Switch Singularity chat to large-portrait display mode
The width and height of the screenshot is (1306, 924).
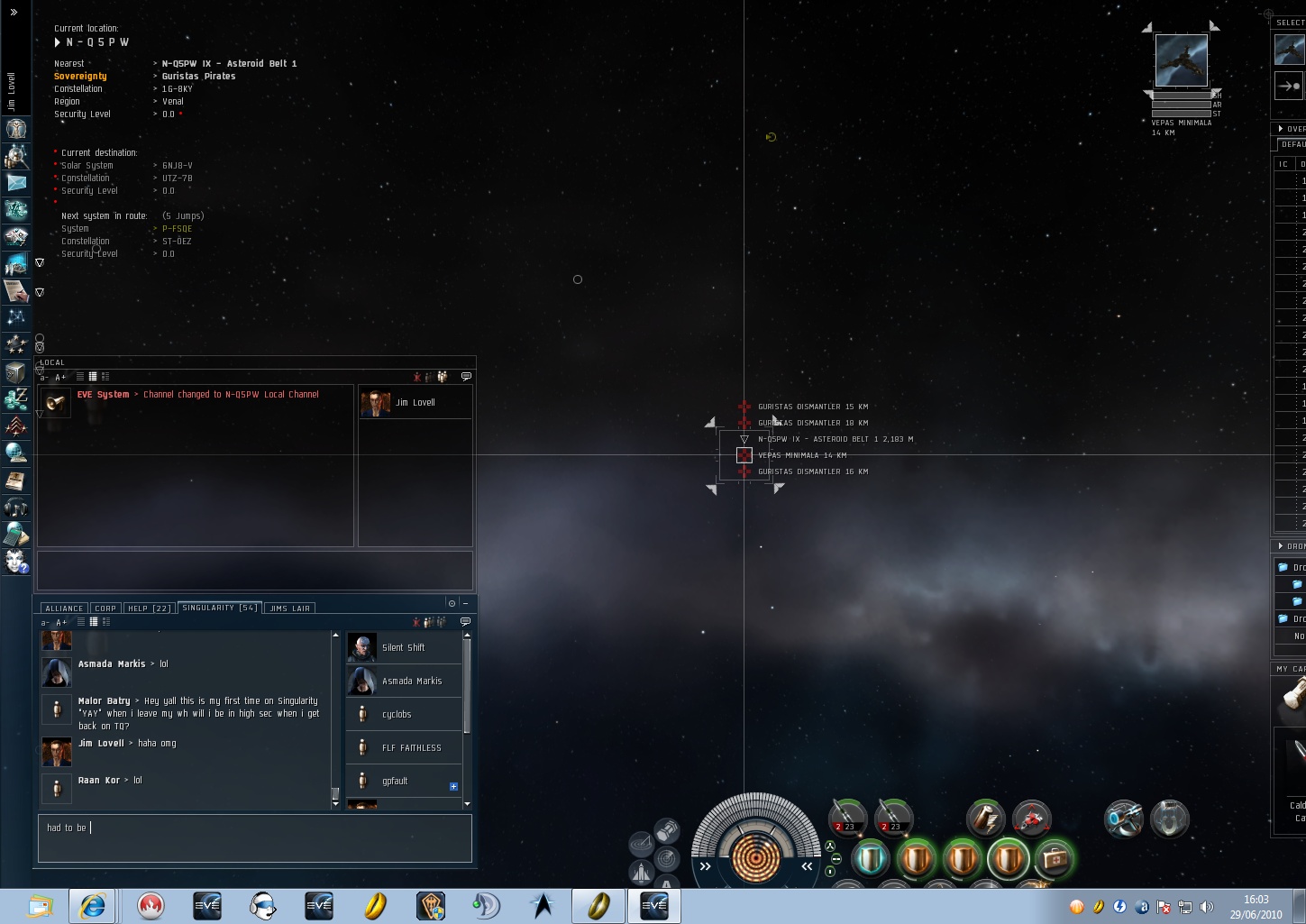coord(105,622)
